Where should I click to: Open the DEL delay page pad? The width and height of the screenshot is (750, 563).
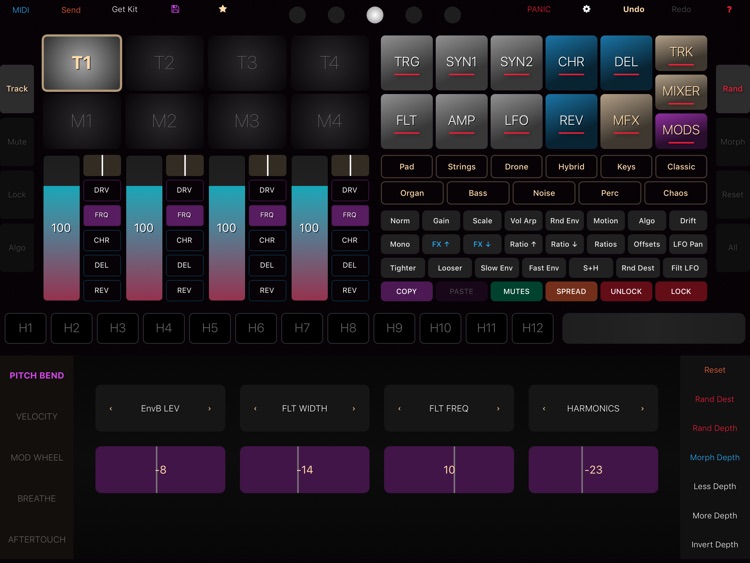(x=626, y=63)
